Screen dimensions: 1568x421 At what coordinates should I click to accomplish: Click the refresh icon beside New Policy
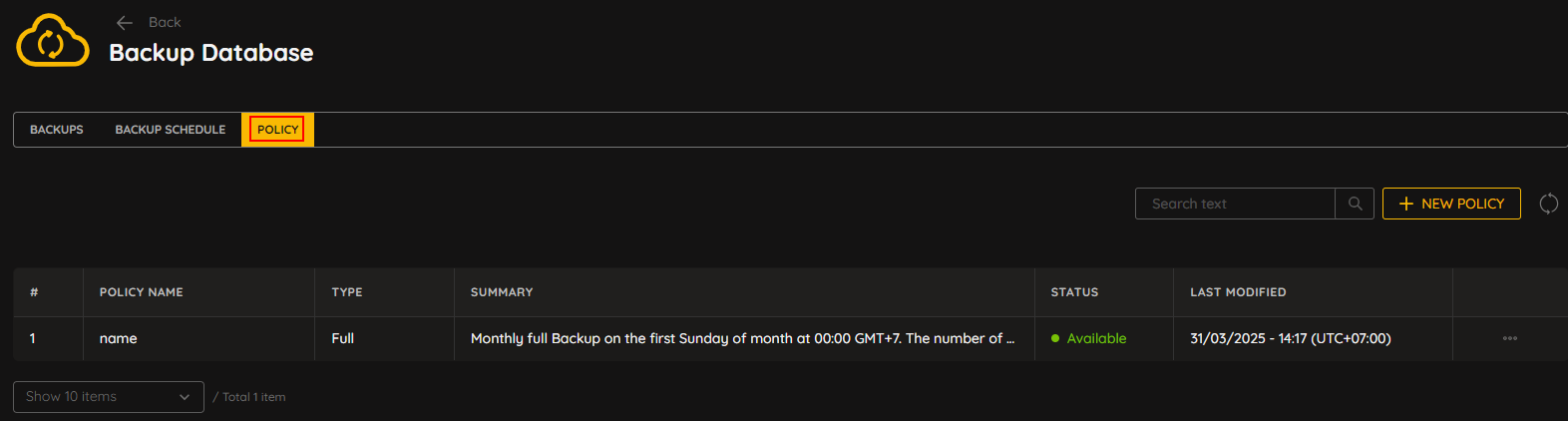tap(1548, 204)
